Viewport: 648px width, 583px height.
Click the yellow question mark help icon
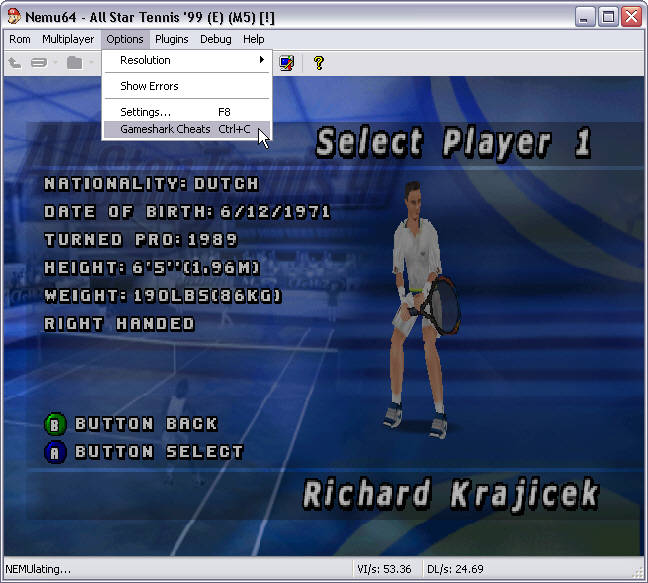(319, 63)
